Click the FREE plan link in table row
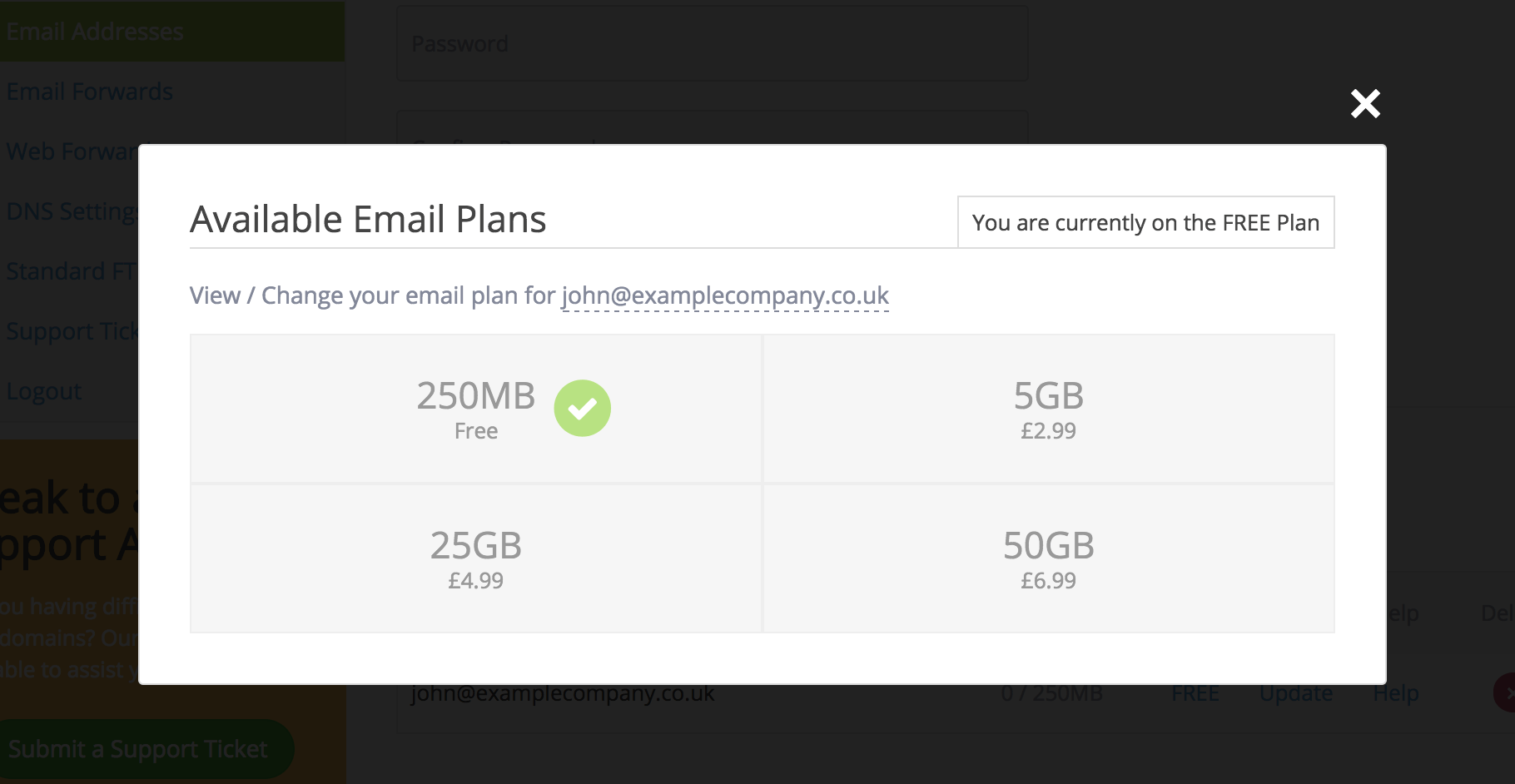This screenshot has height=784, width=1515. [1195, 693]
